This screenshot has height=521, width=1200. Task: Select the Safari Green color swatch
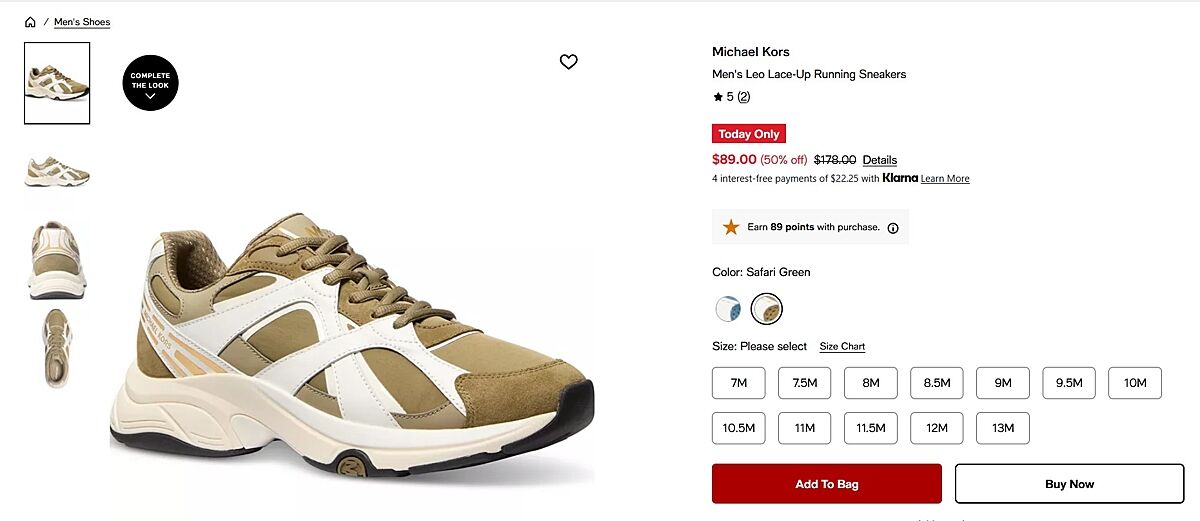(x=767, y=308)
